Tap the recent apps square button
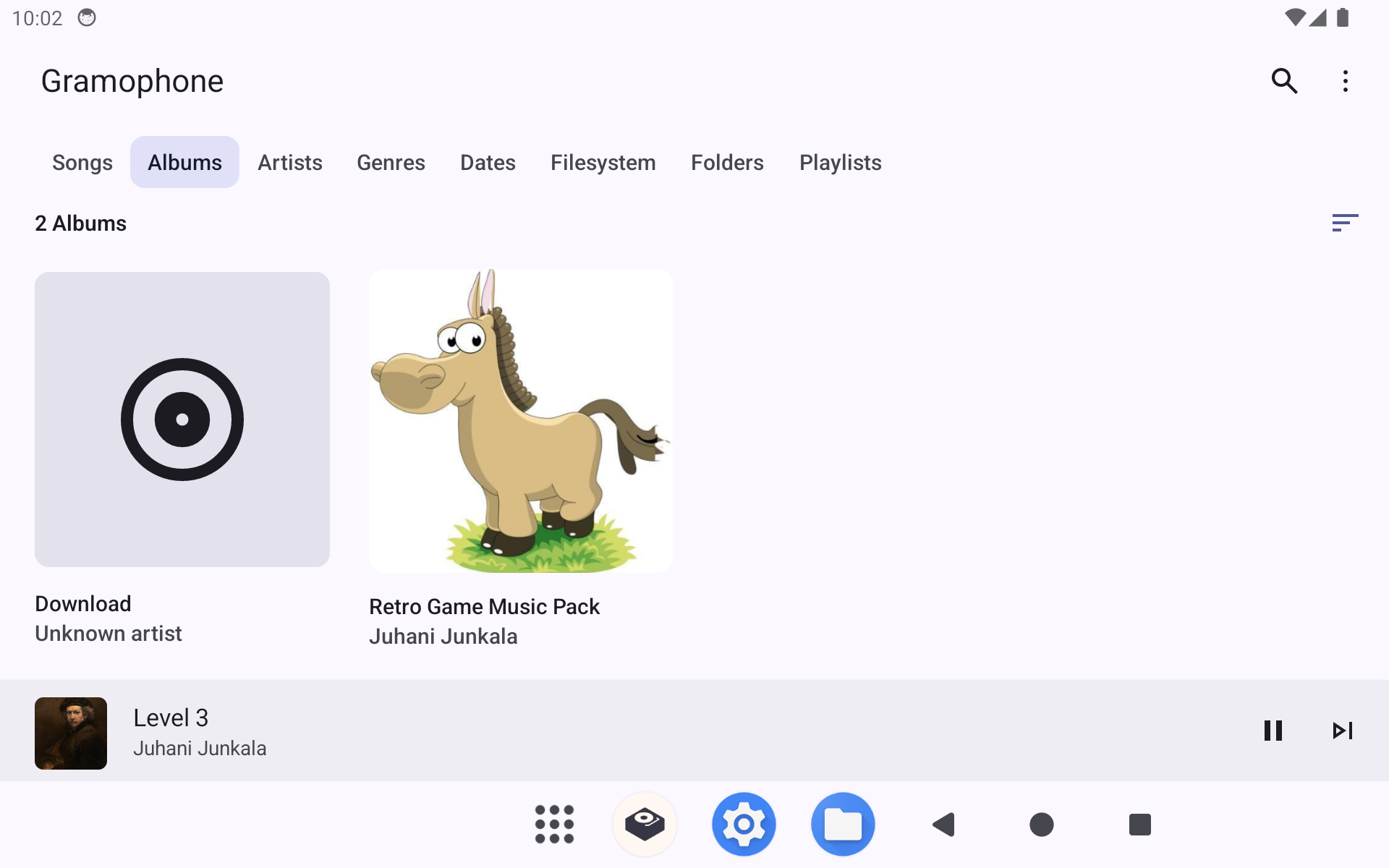Viewport: 1389px width, 868px height. coord(1139,824)
